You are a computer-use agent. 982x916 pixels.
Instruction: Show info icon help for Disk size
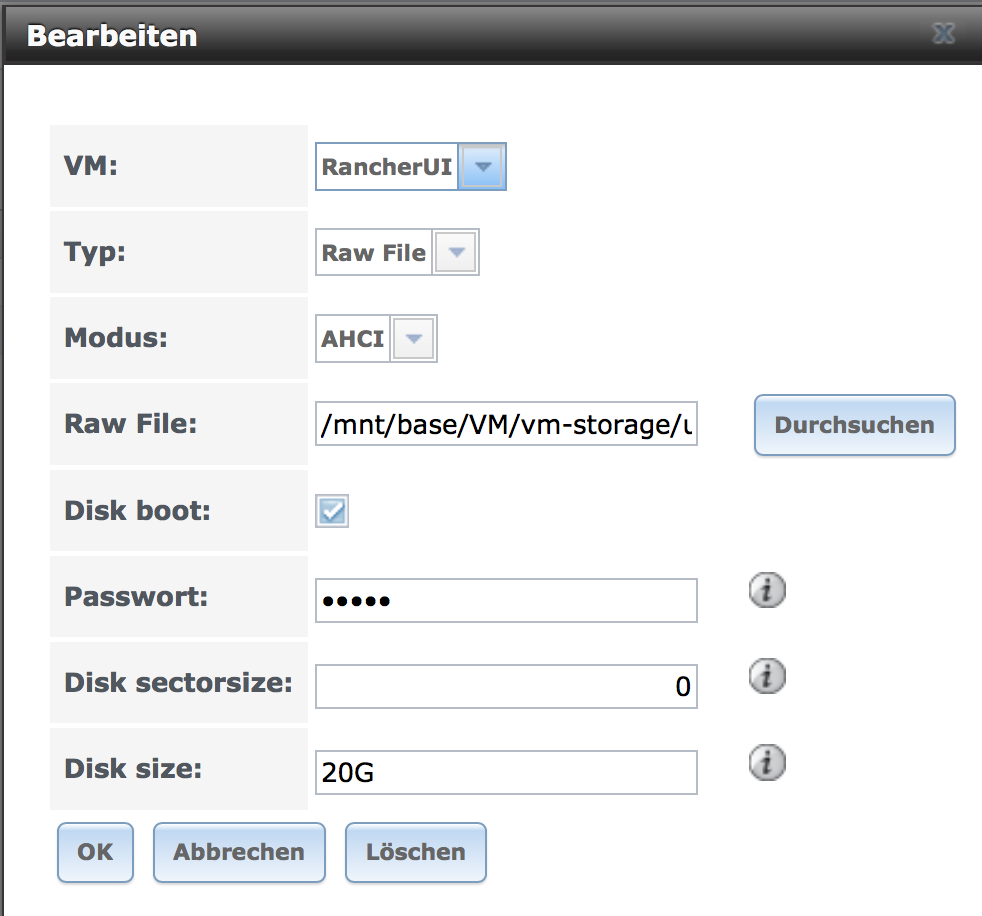(x=767, y=762)
